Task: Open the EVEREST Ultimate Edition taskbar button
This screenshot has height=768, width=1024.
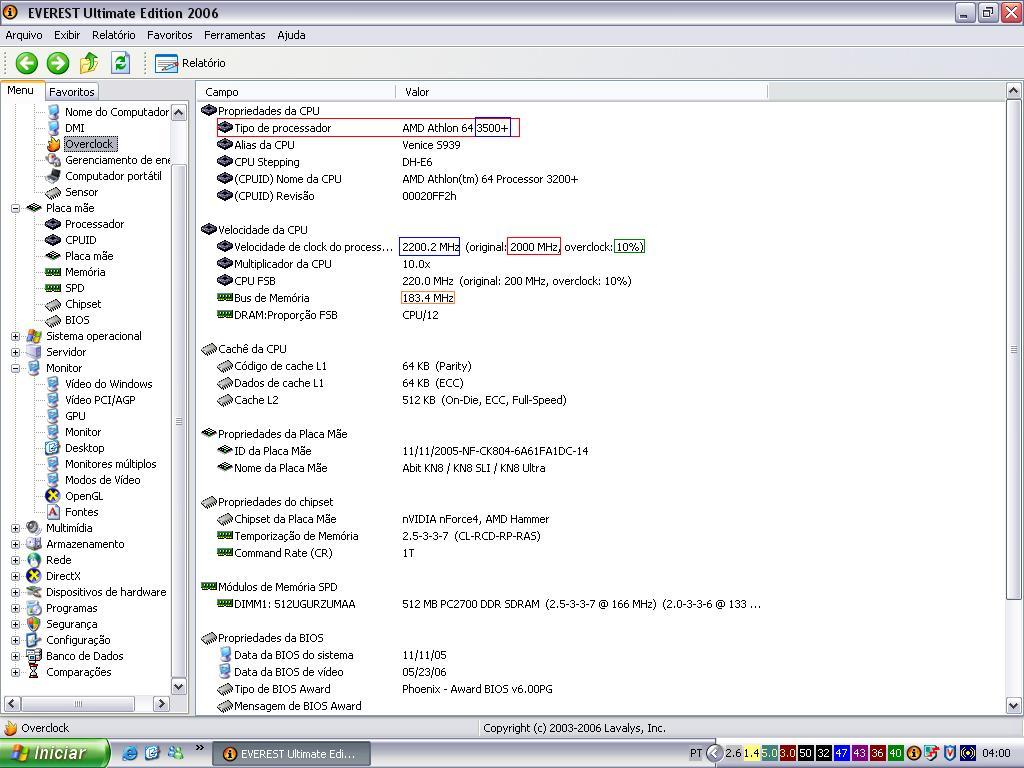Action: click(x=292, y=754)
